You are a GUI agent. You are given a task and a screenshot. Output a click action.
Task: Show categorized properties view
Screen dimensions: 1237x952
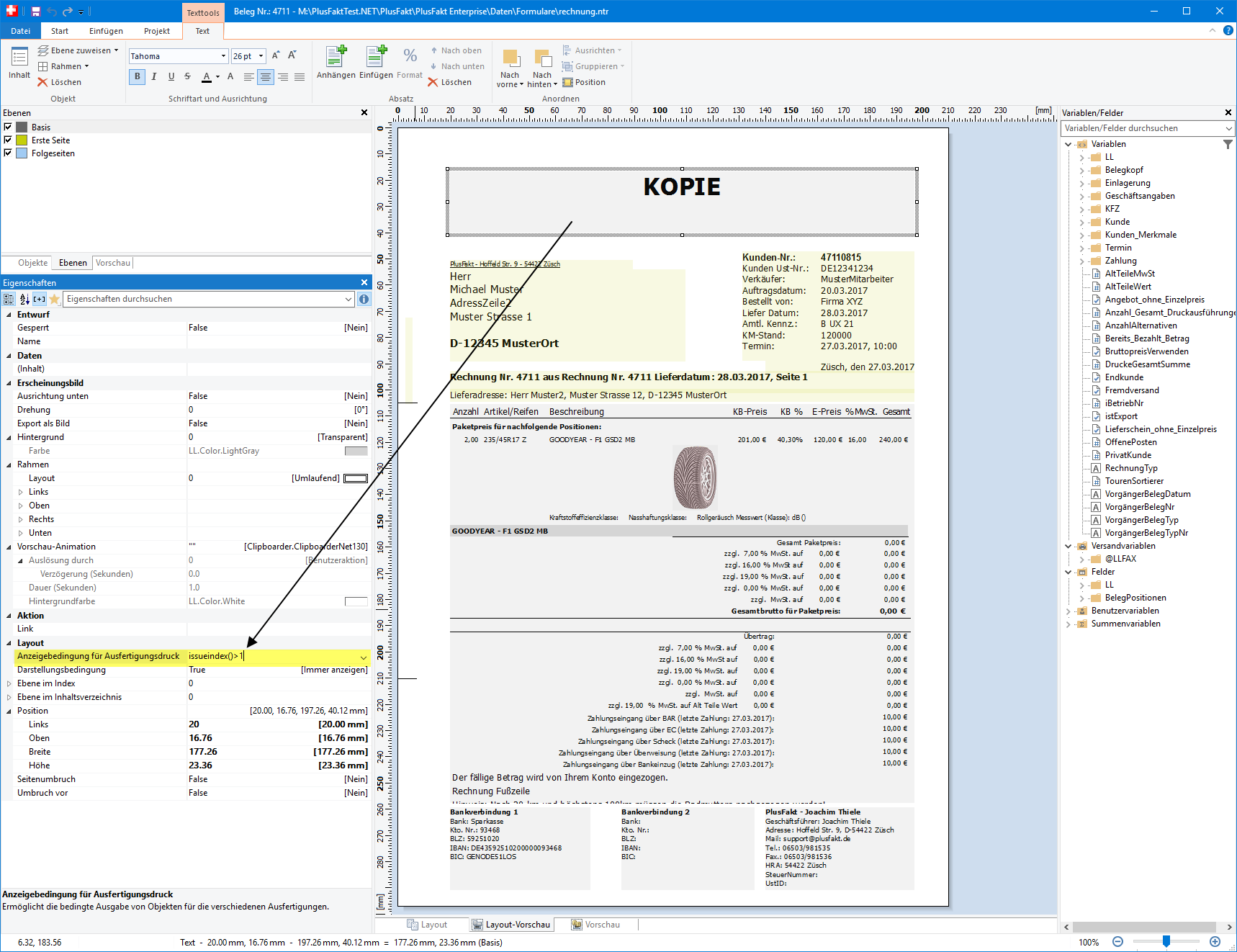pos(9,299)
